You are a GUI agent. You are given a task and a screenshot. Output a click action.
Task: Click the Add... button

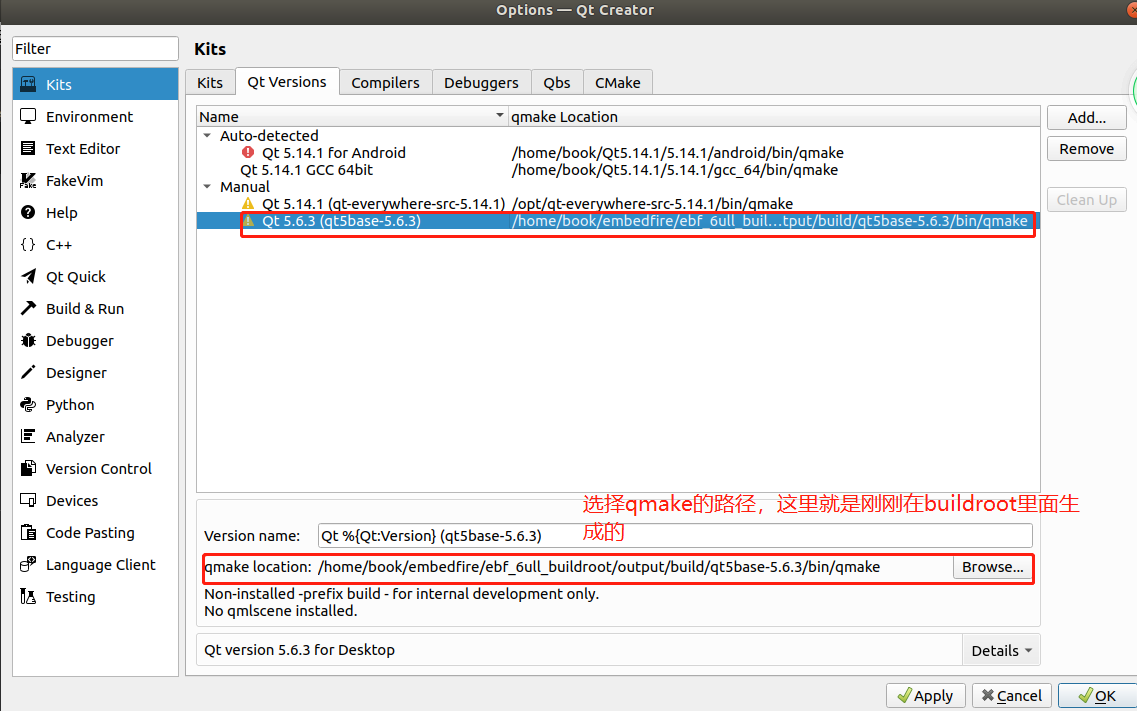pyautogui.click(x=1086, y=117)
